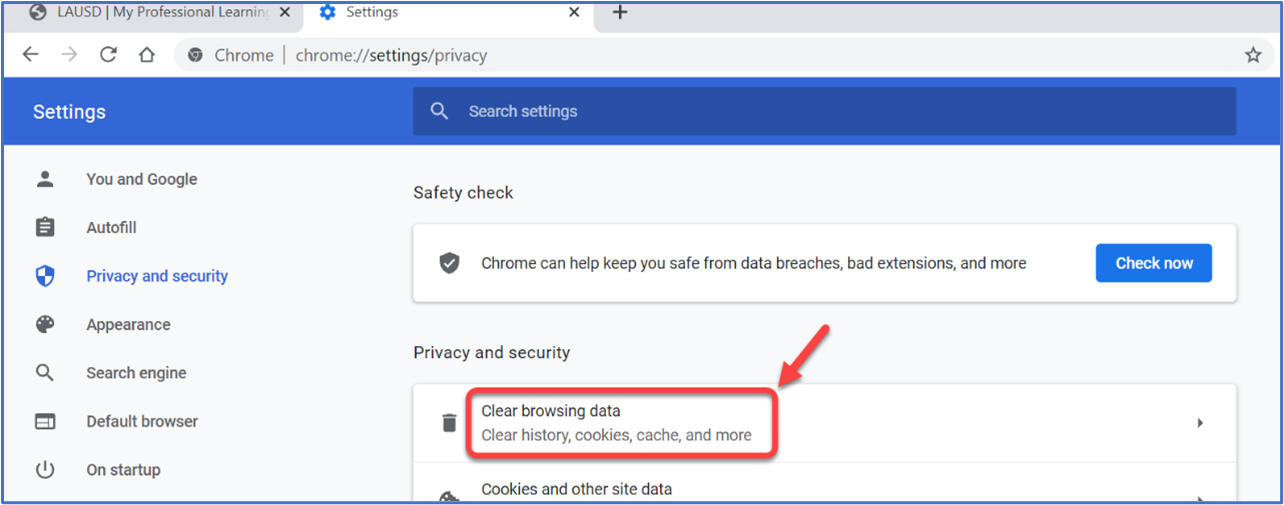Viewport: 1284px width, 505px height.
Task: Switch to the LAUSD tab
Action: click(150, 12)
